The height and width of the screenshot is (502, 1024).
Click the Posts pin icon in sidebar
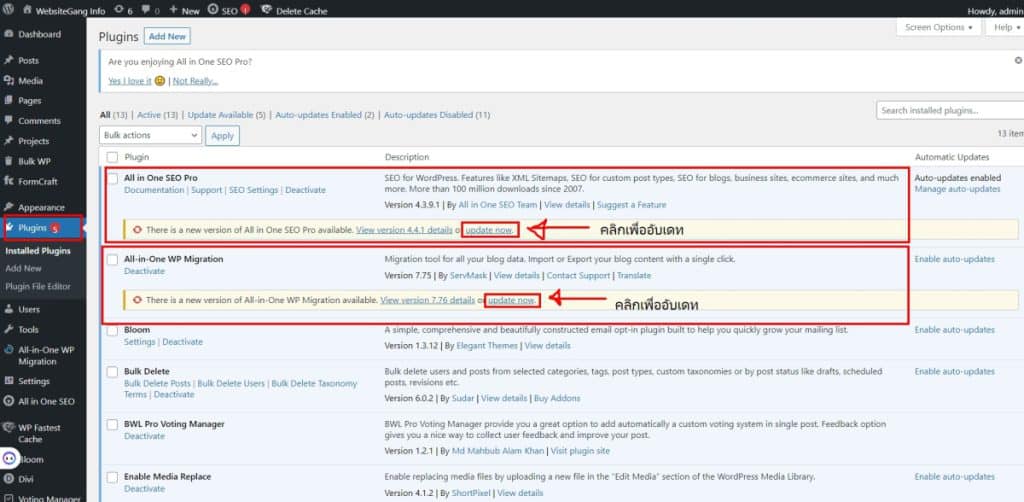pyautogui.click(x=8, y=61)
